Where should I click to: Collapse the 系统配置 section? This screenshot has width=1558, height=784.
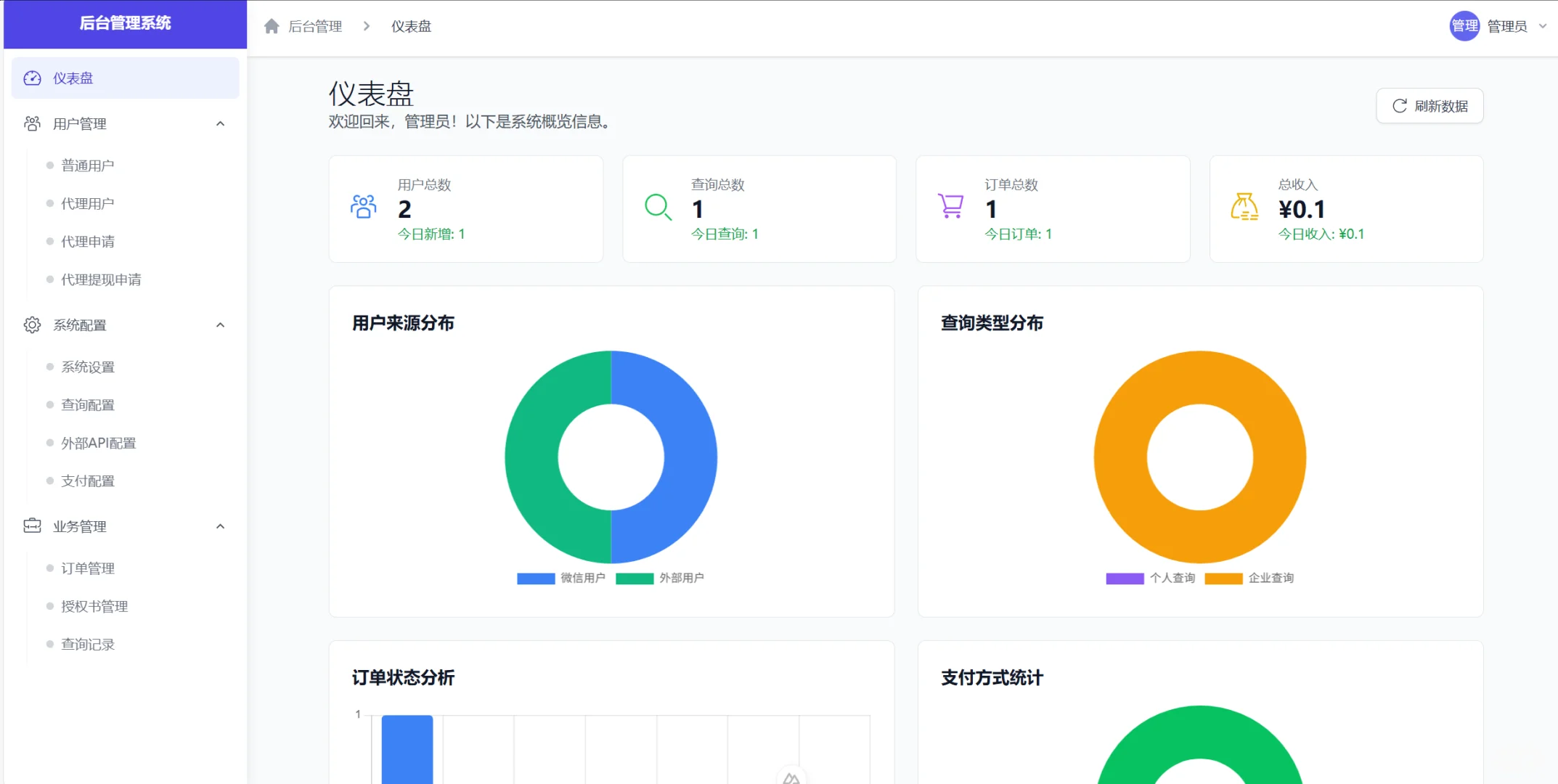(x=220, y=324)
